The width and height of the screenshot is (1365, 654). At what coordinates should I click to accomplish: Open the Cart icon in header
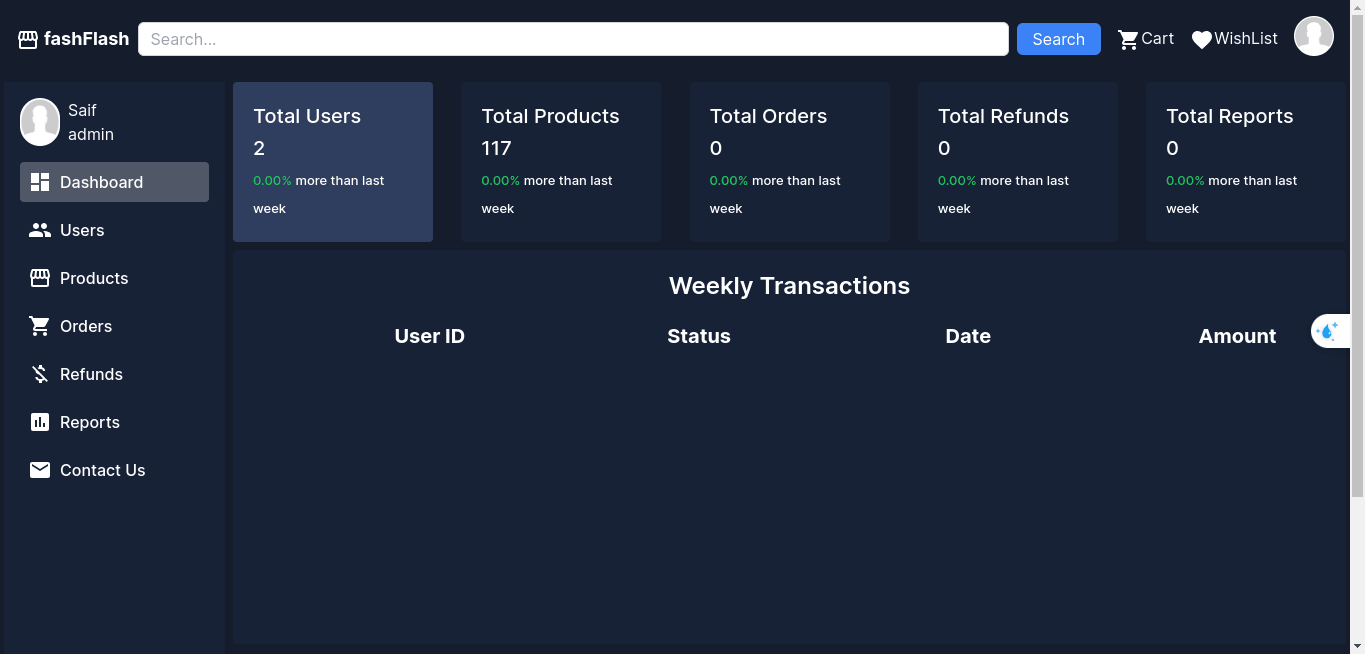tap(1128, 40)
